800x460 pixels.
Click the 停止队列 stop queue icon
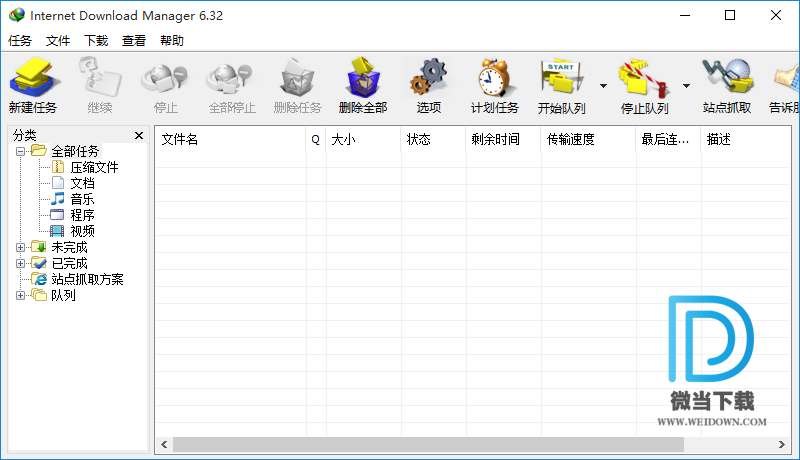(644, 78)
